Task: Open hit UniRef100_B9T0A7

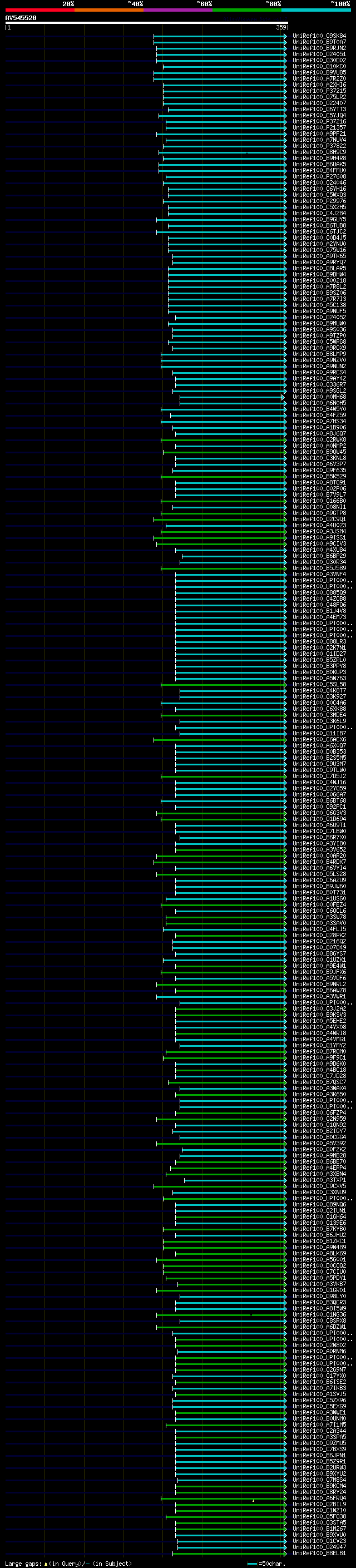Action: (319, 42)
